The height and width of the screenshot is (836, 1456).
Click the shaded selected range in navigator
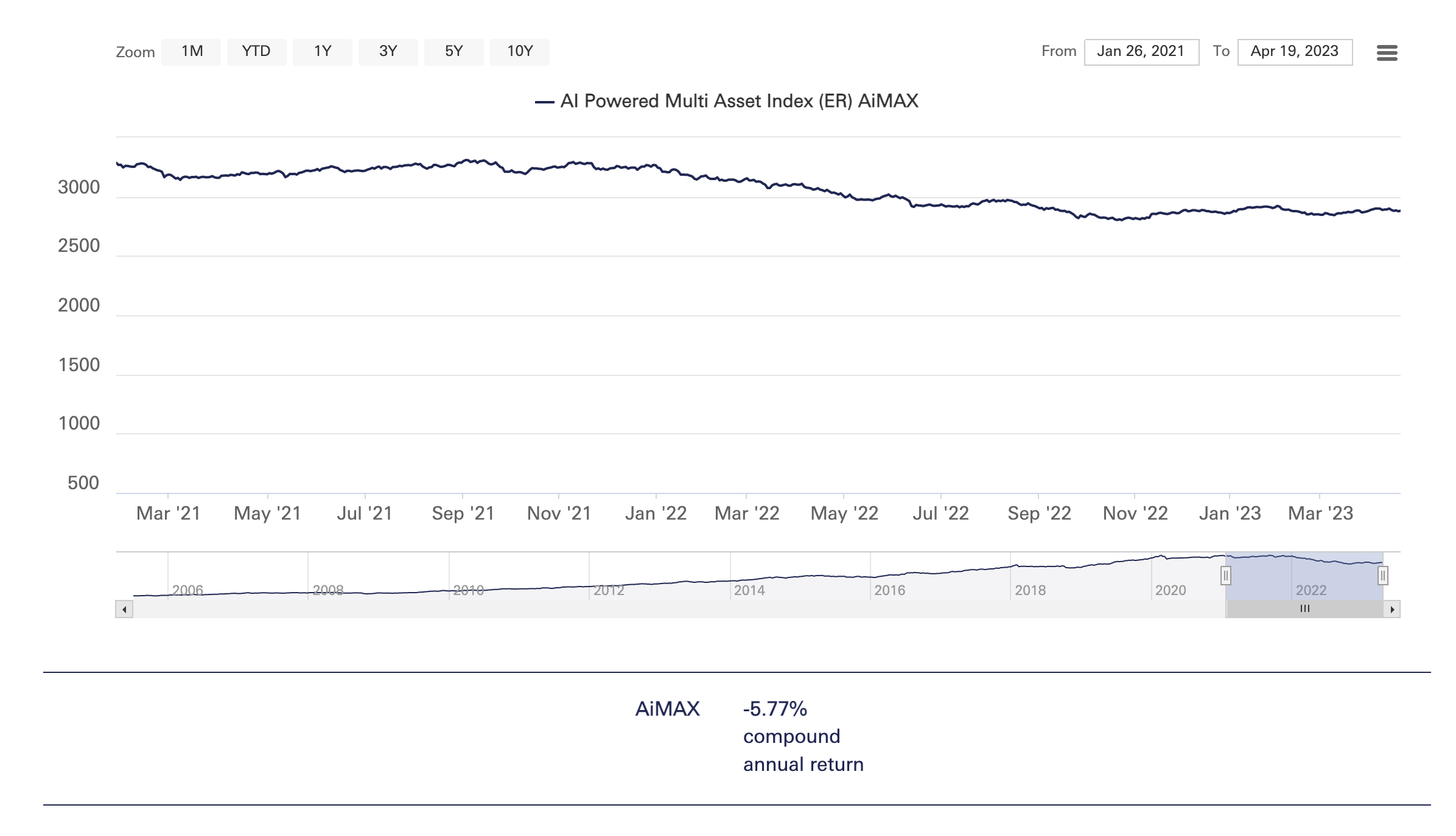(x=1304, y=575)
